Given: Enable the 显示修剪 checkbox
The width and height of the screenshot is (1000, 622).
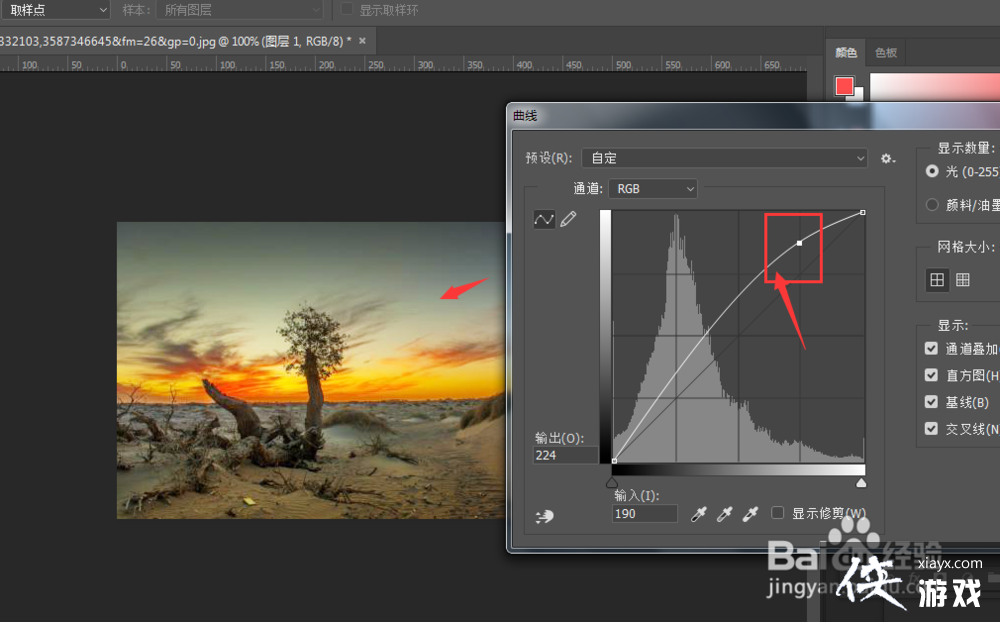Looking at the screenshot, I should [x=777, y=513].
